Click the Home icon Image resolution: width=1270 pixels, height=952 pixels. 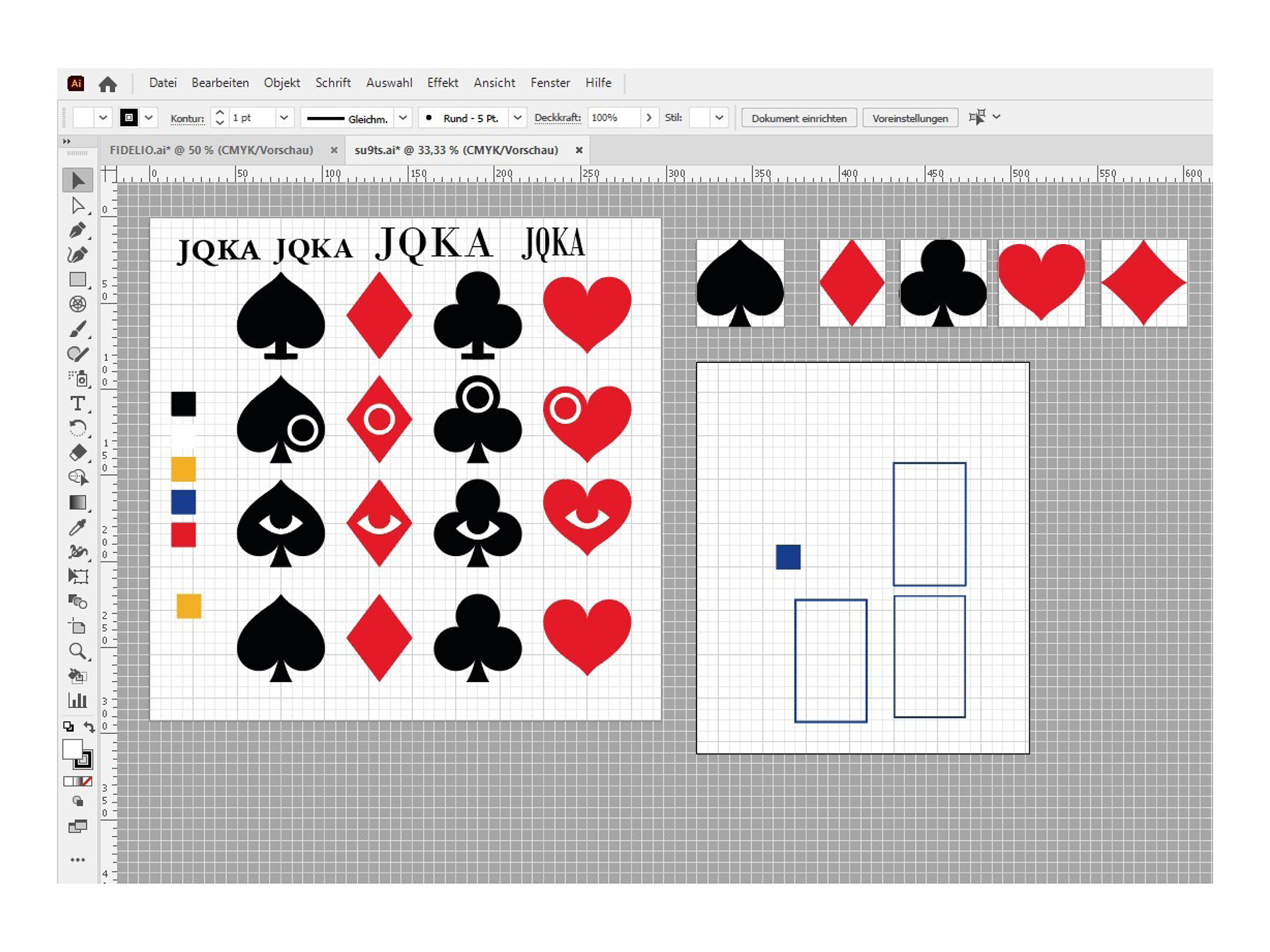click(x=108, y=84)
